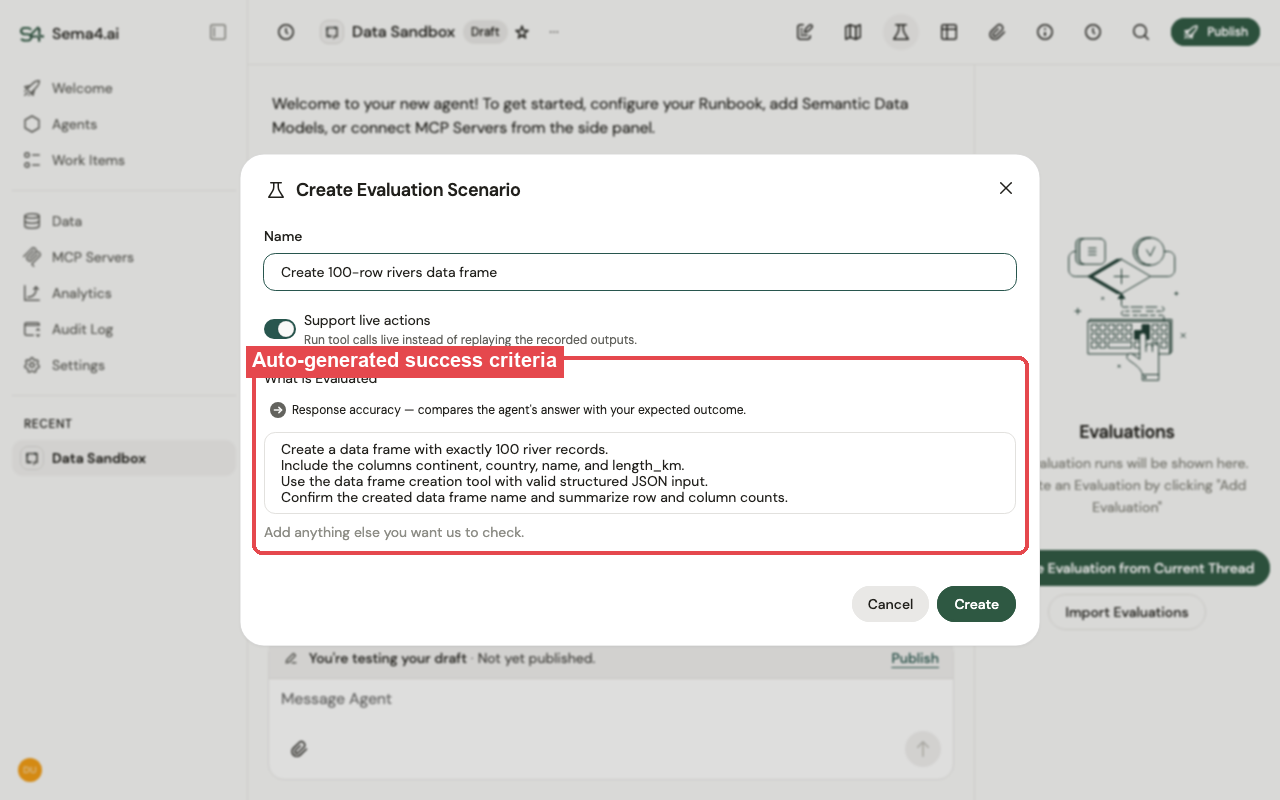Click the Publish button in top bar

coord(1215,32)
